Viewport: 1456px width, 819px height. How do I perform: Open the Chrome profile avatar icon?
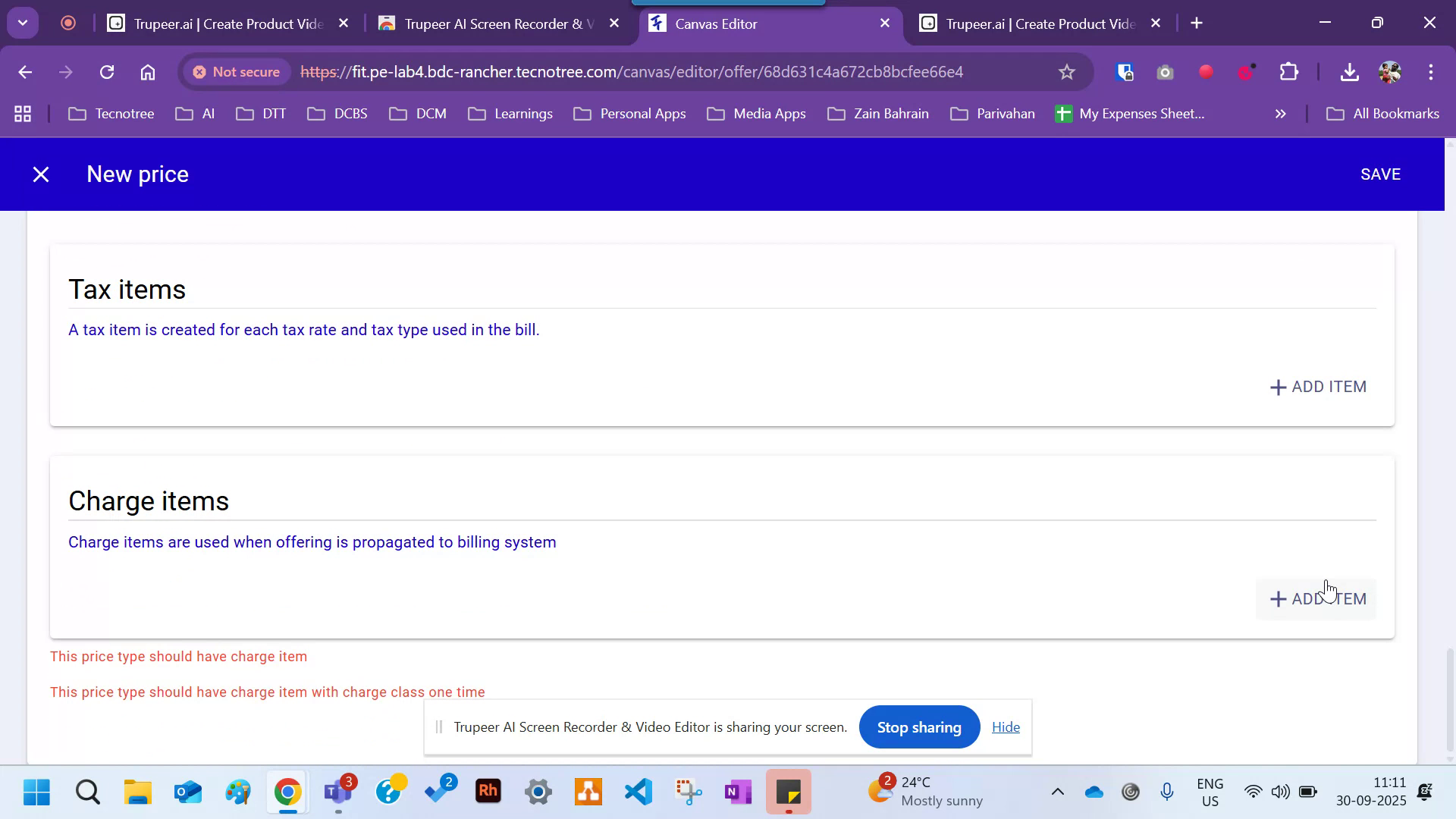[1390, 72]
